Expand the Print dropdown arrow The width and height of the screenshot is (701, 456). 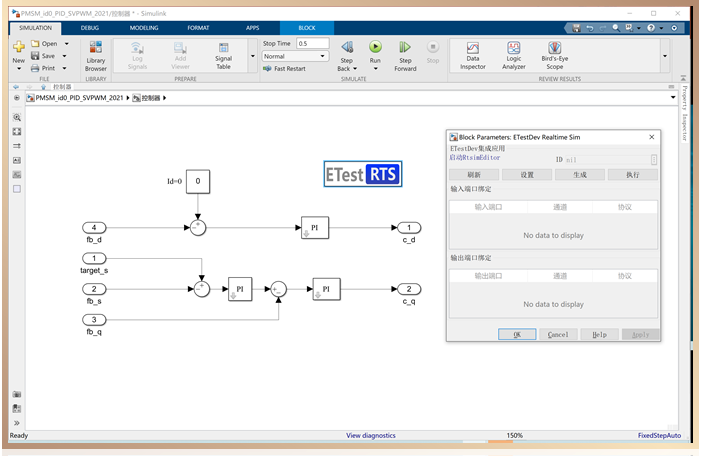(x=64, y=68)
